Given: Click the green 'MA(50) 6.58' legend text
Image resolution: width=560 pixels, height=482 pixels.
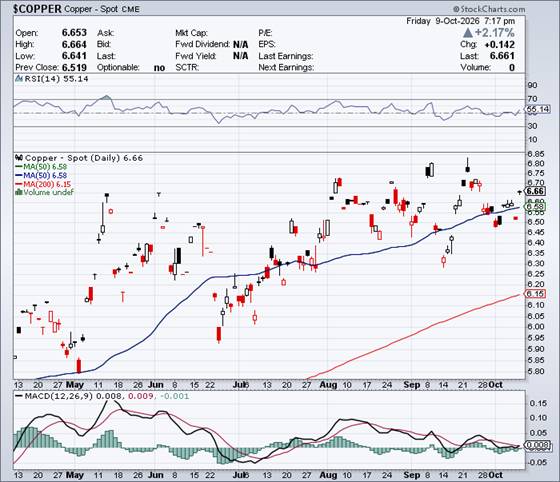Looking at the screenshot, I should tap(45, 167).
